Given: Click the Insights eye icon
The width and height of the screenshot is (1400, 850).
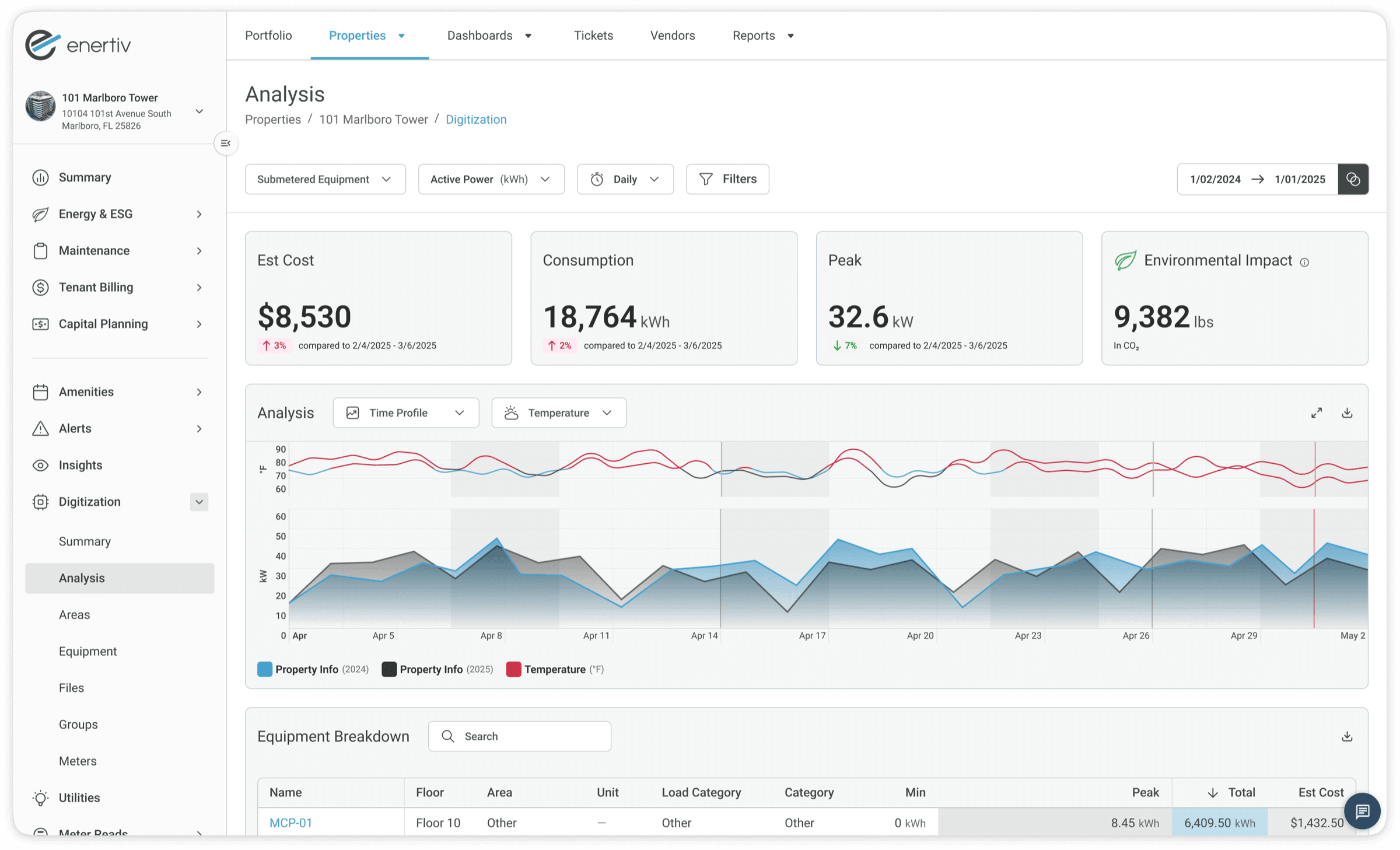Looking at the screenshot, I should [40, 465].
